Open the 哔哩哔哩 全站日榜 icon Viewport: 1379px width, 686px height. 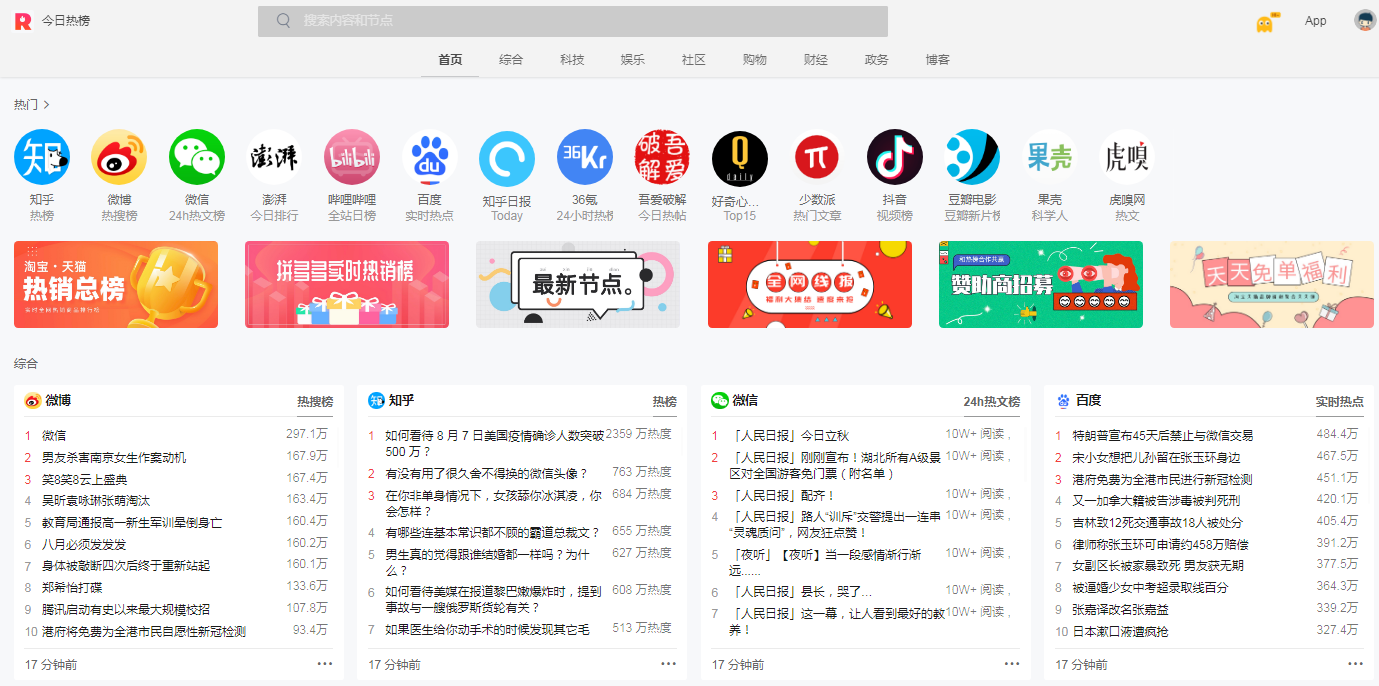pos(352,157)
